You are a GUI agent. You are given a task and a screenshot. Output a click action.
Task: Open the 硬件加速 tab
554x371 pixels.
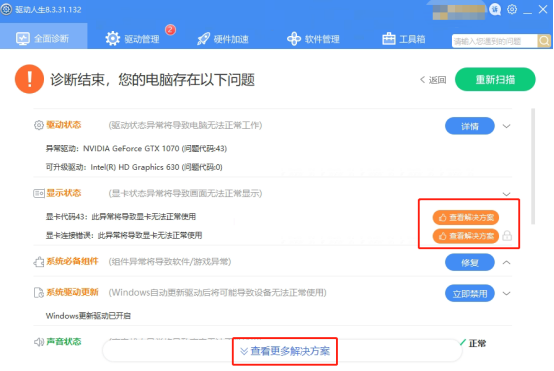coord(223,39)
